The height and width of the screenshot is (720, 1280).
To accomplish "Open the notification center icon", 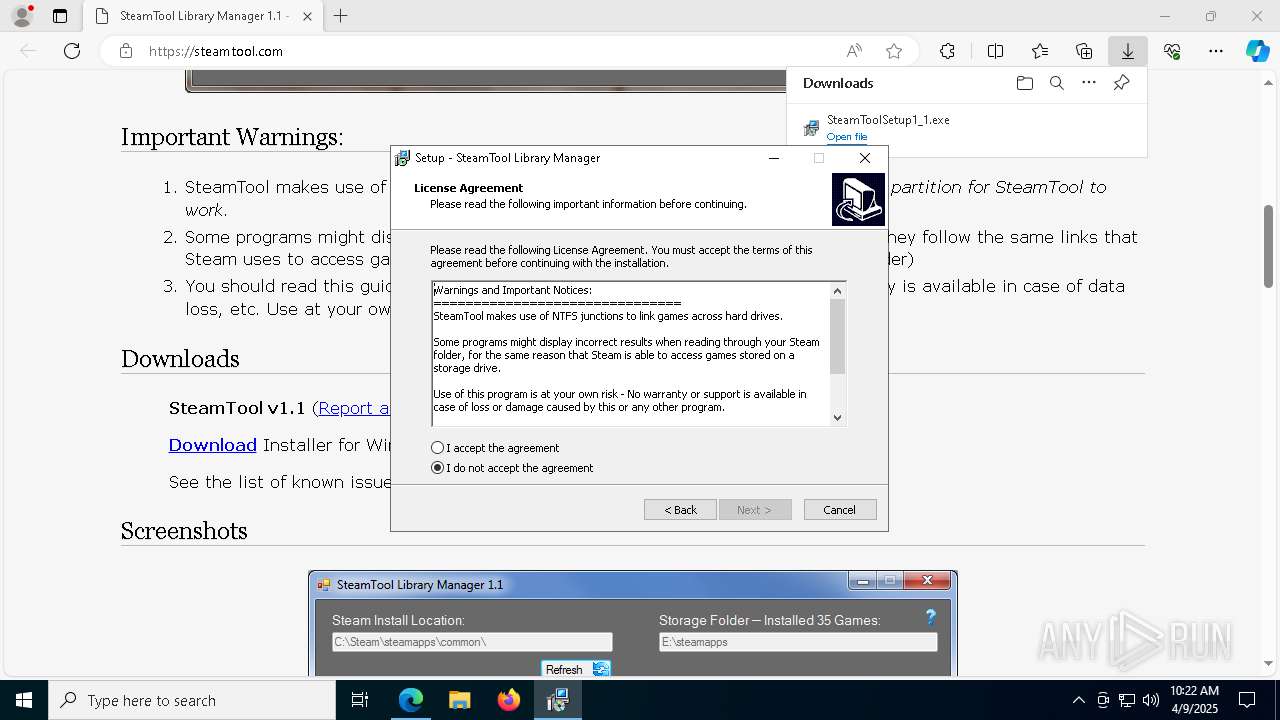I will 1247,700.
